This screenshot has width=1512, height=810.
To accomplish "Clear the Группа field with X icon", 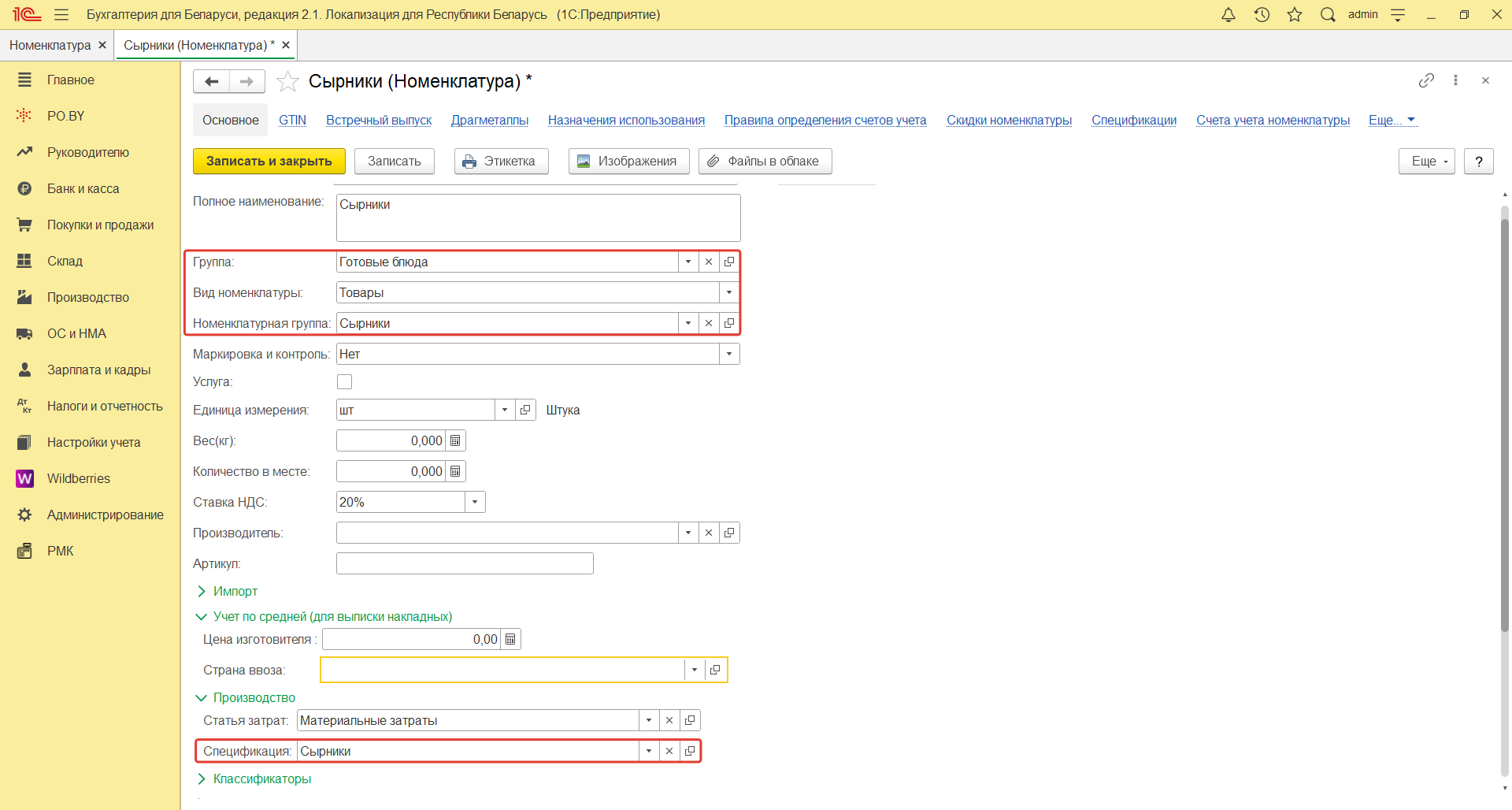I will [709, 262].
